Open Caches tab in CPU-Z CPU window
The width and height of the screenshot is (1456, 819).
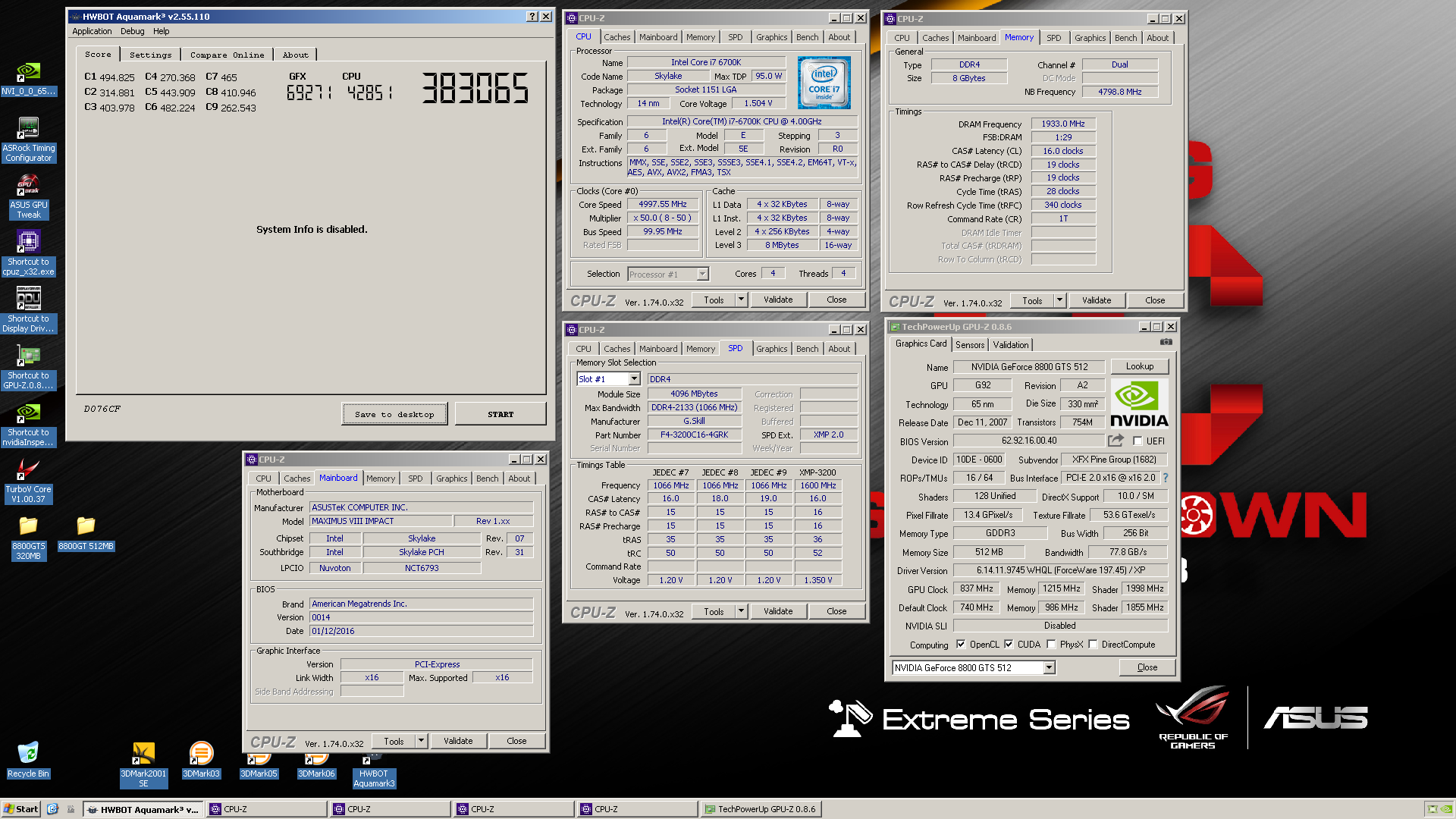[617, 37]
